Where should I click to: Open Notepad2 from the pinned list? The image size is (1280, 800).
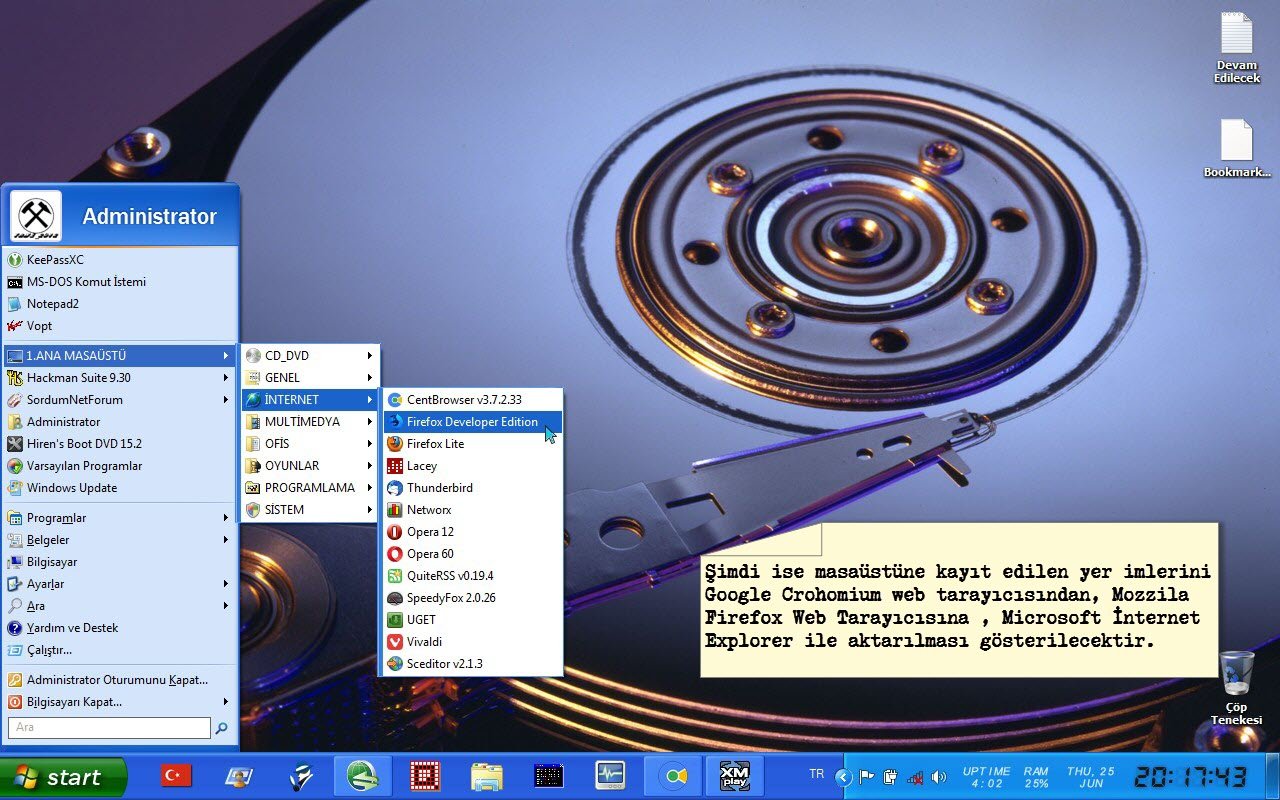120,304
